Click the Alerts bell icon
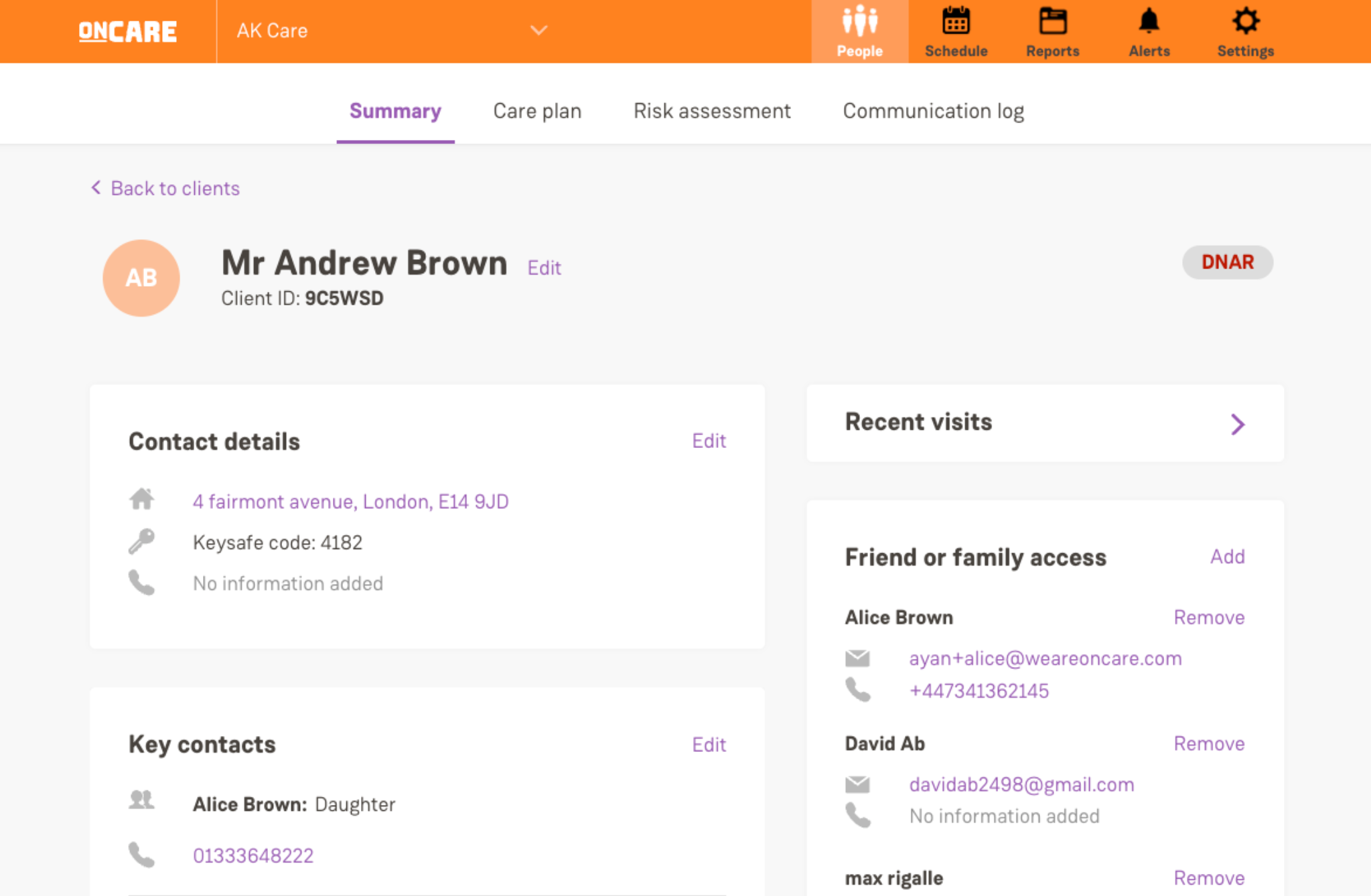 coord(1149,22)
